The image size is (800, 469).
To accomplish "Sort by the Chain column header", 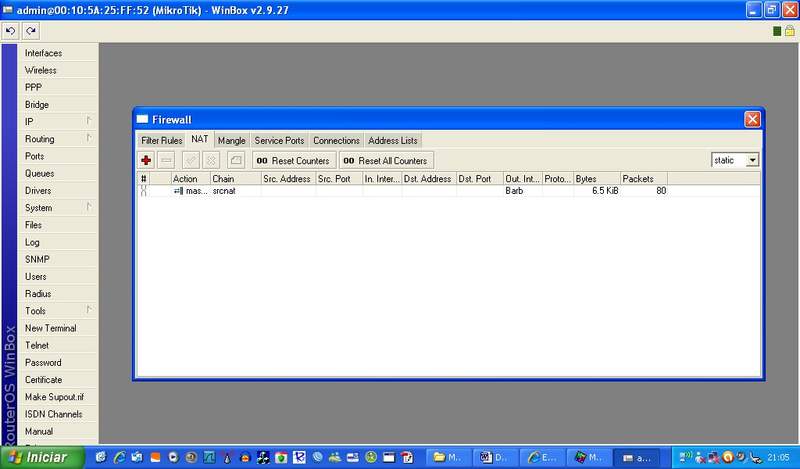I will 236,179.
